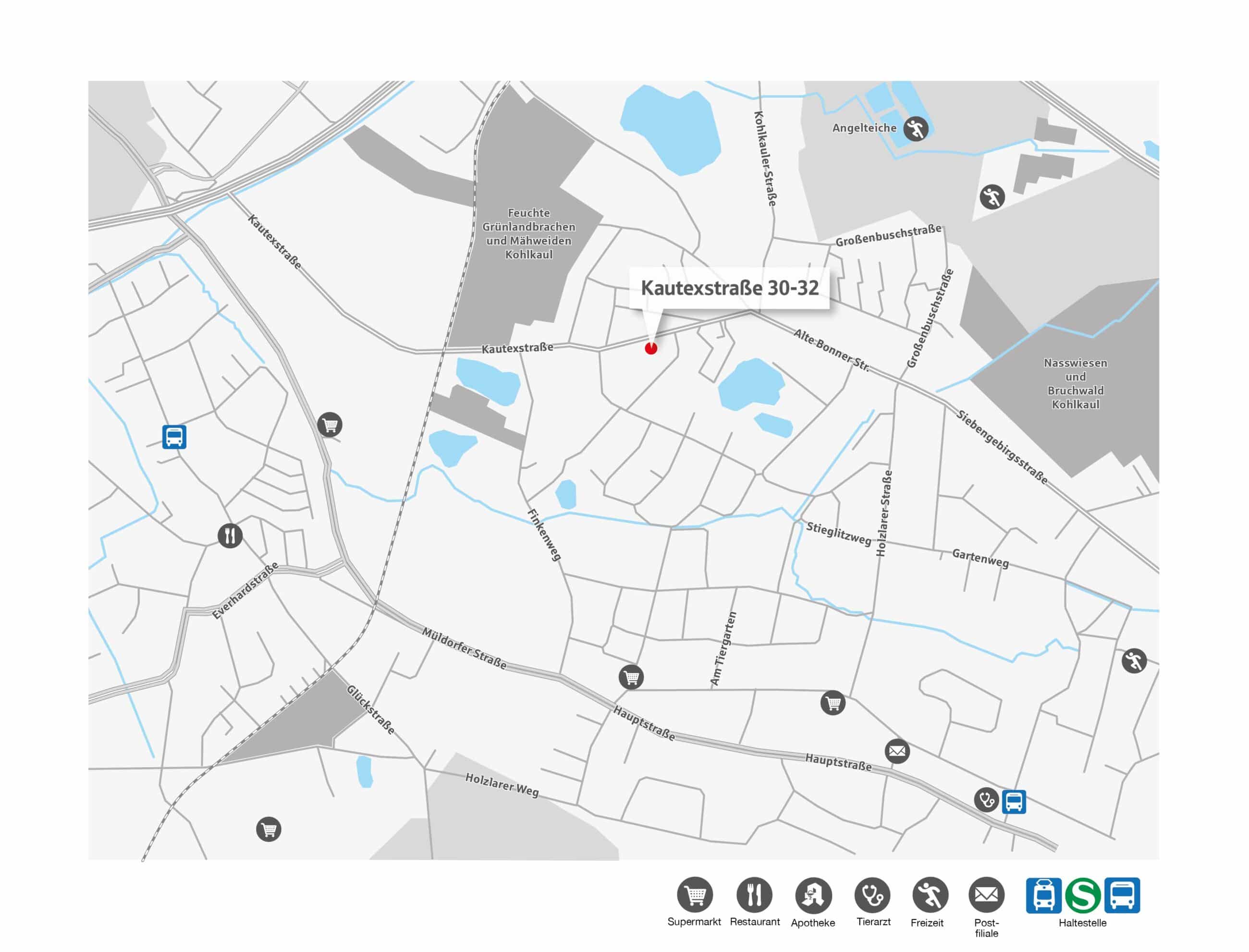Click the Nasswiesen und Bruchwald Kohlkaul label
Viewport: 1249px width, 952px height.
click(1075, 384)
